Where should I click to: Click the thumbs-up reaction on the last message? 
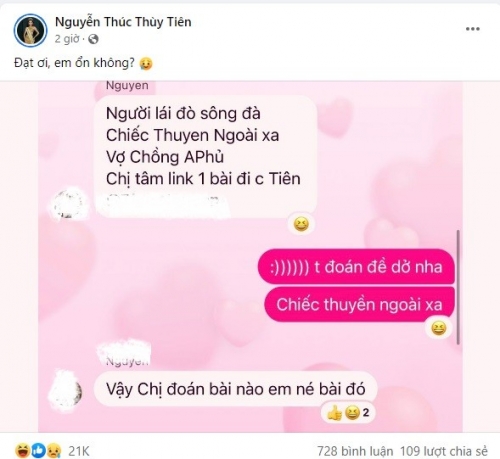click(335, 413)
